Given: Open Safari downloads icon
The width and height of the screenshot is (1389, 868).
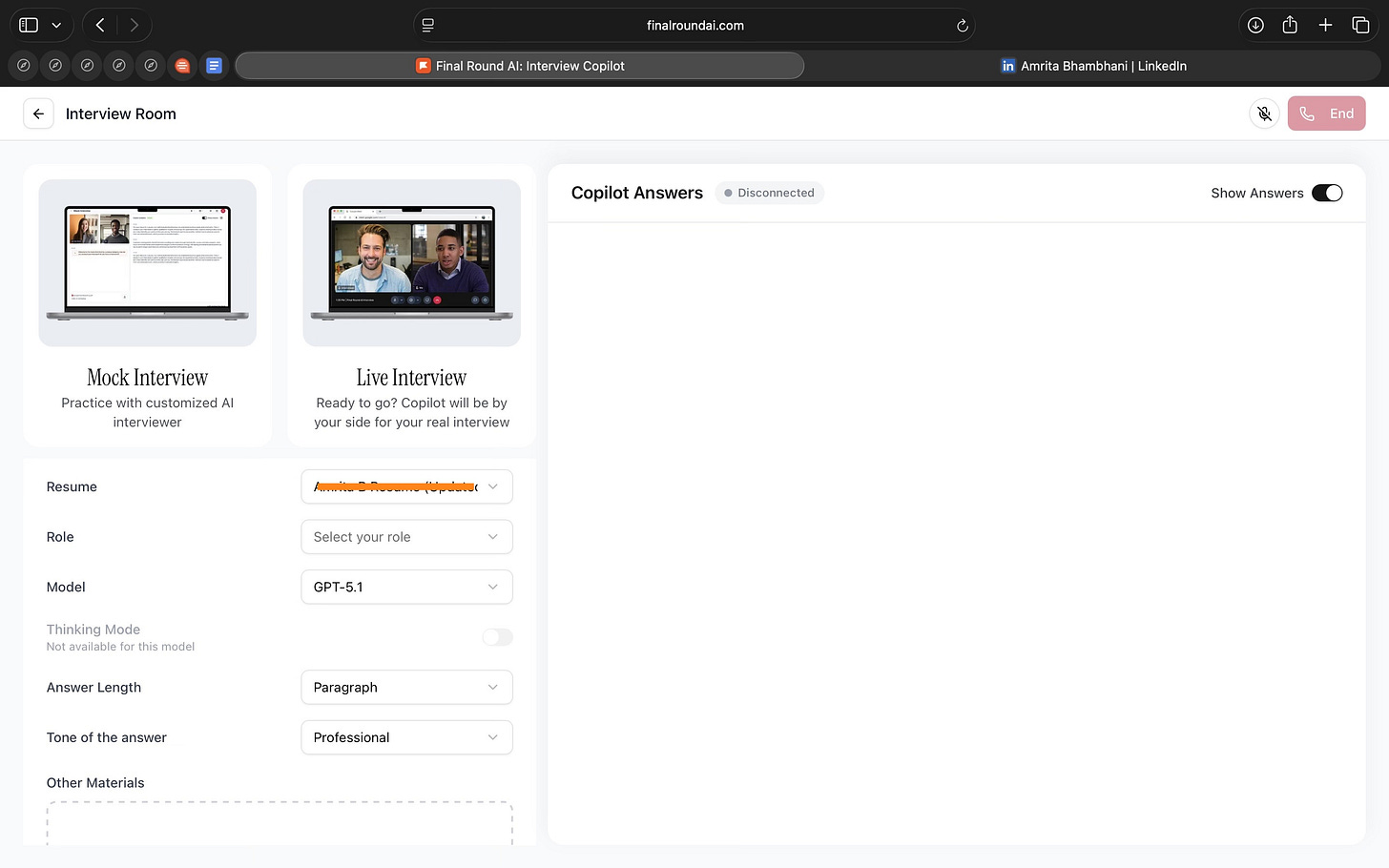Looking at the screenshot, I should (1255, 26).
